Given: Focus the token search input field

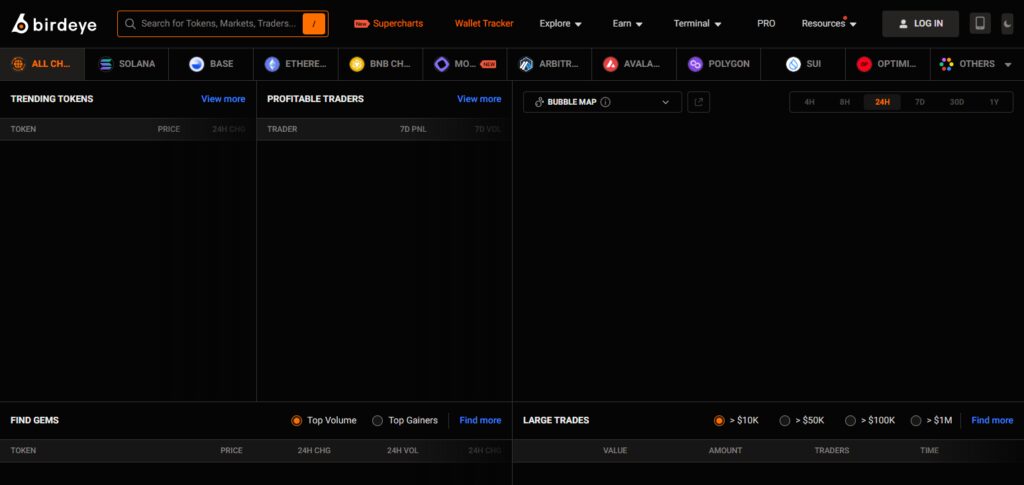Looking at the screenshot, I should (x=219, y=23).
